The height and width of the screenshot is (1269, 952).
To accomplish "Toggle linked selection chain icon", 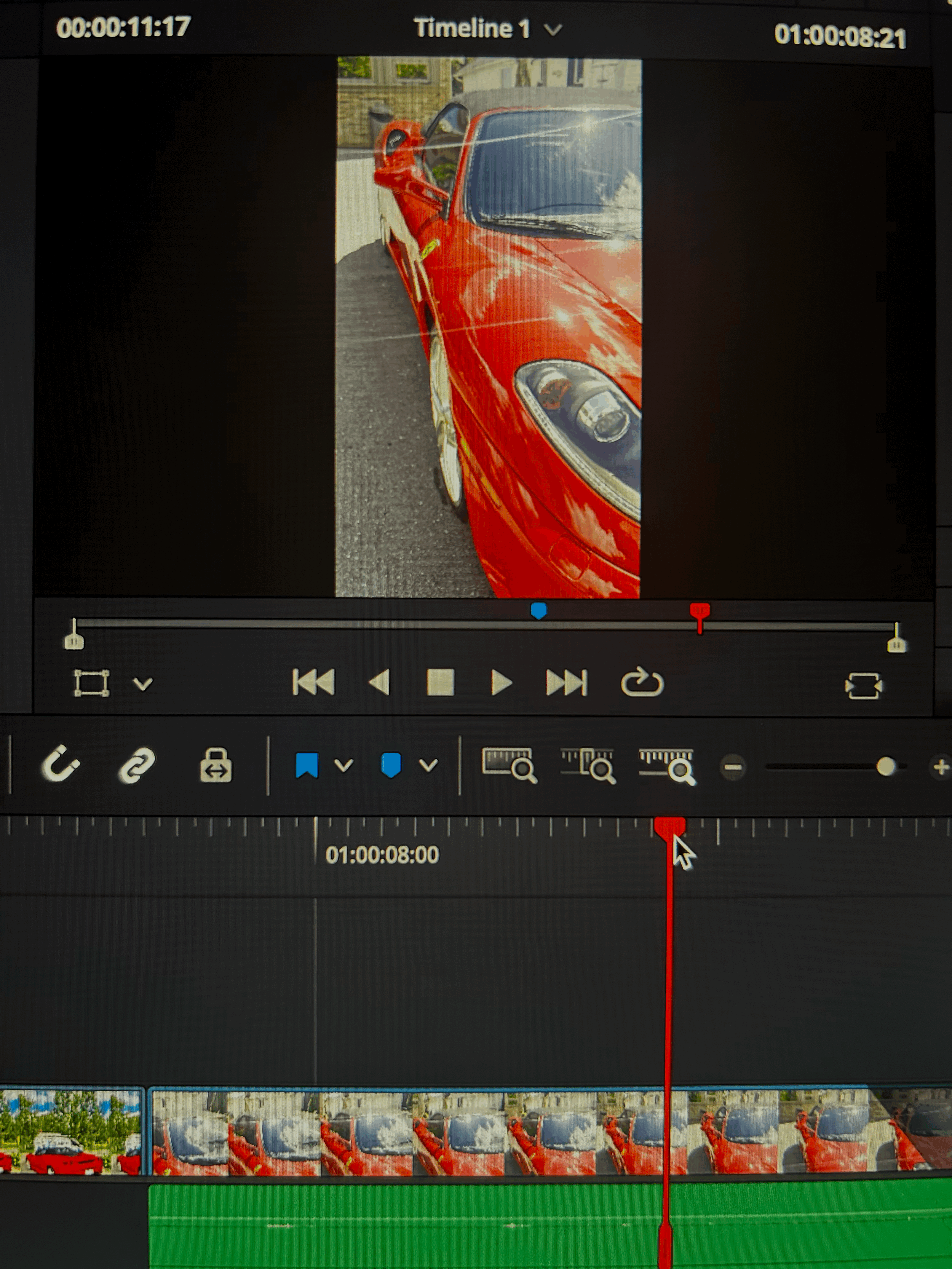I will pyautogui.click(x=137, y=765).
